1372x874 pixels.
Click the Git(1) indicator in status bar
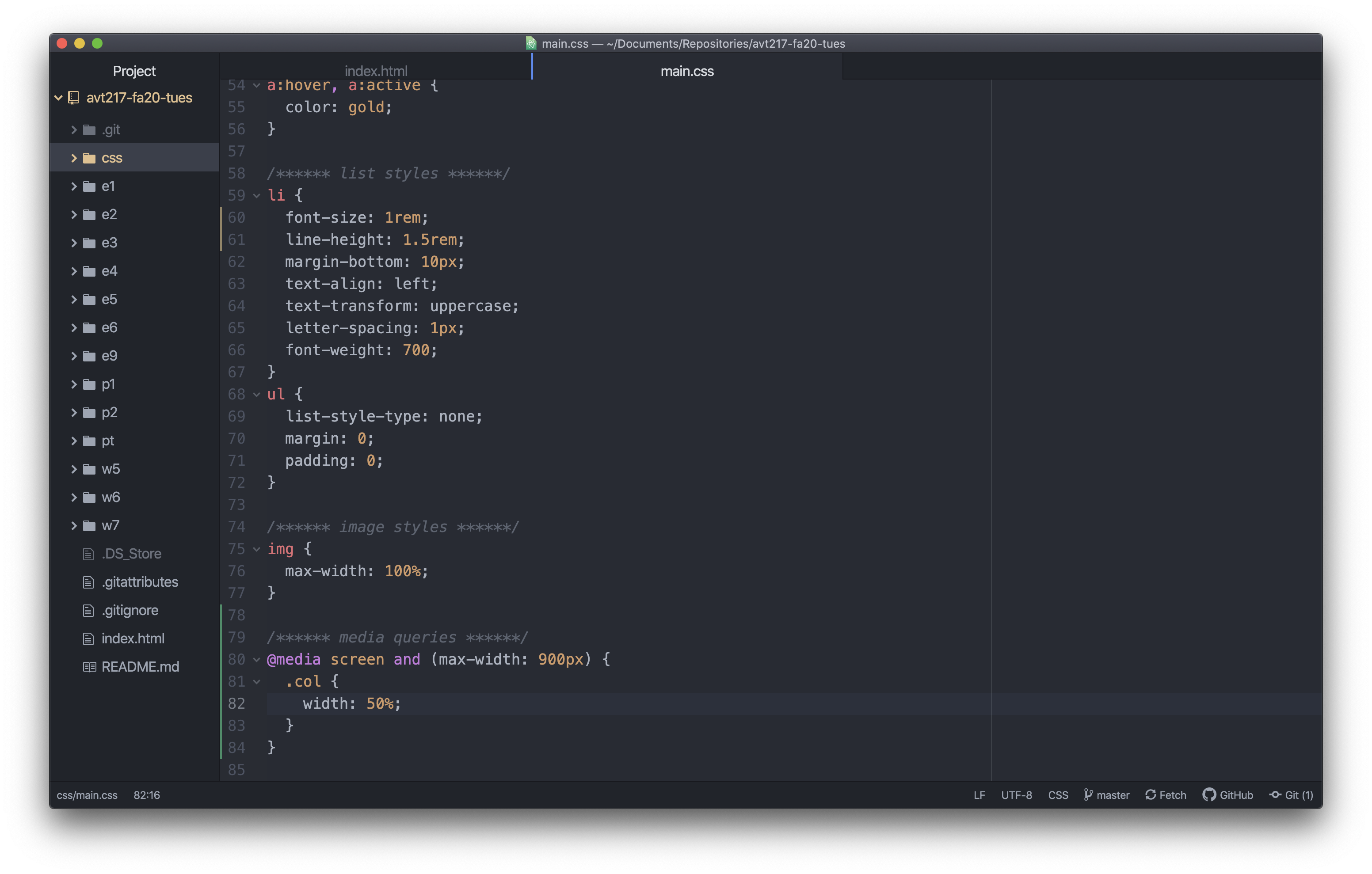(x=1294, y=795)
